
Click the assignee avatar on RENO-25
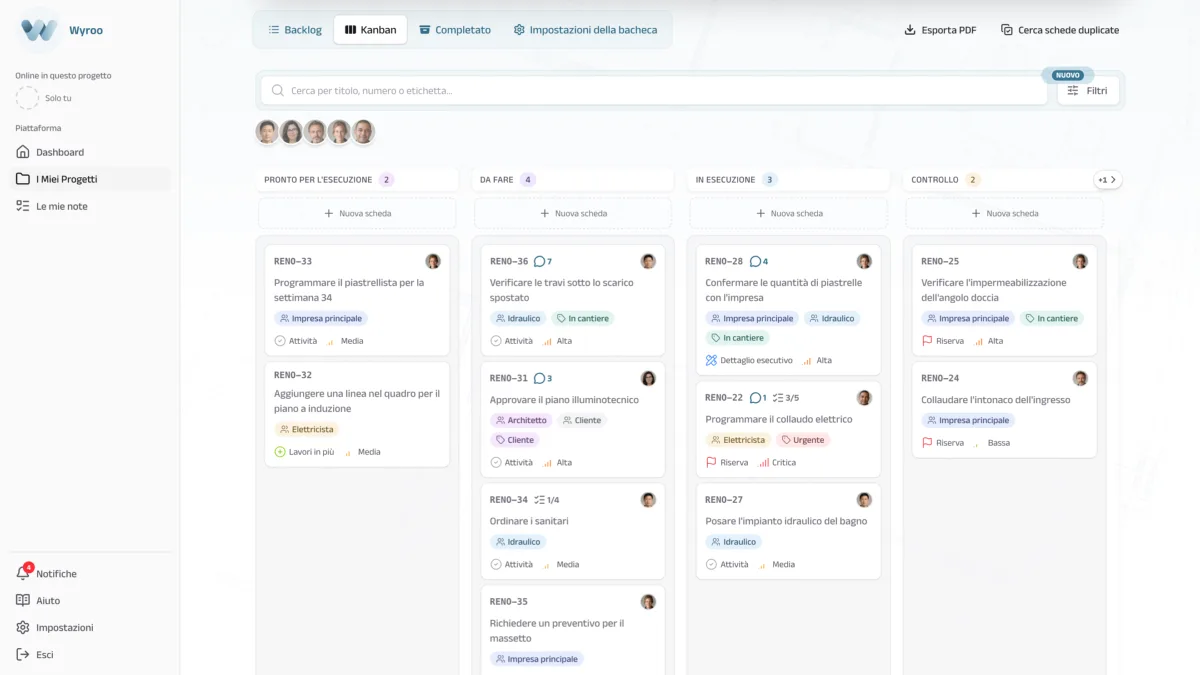click(x=1080, y=261)
